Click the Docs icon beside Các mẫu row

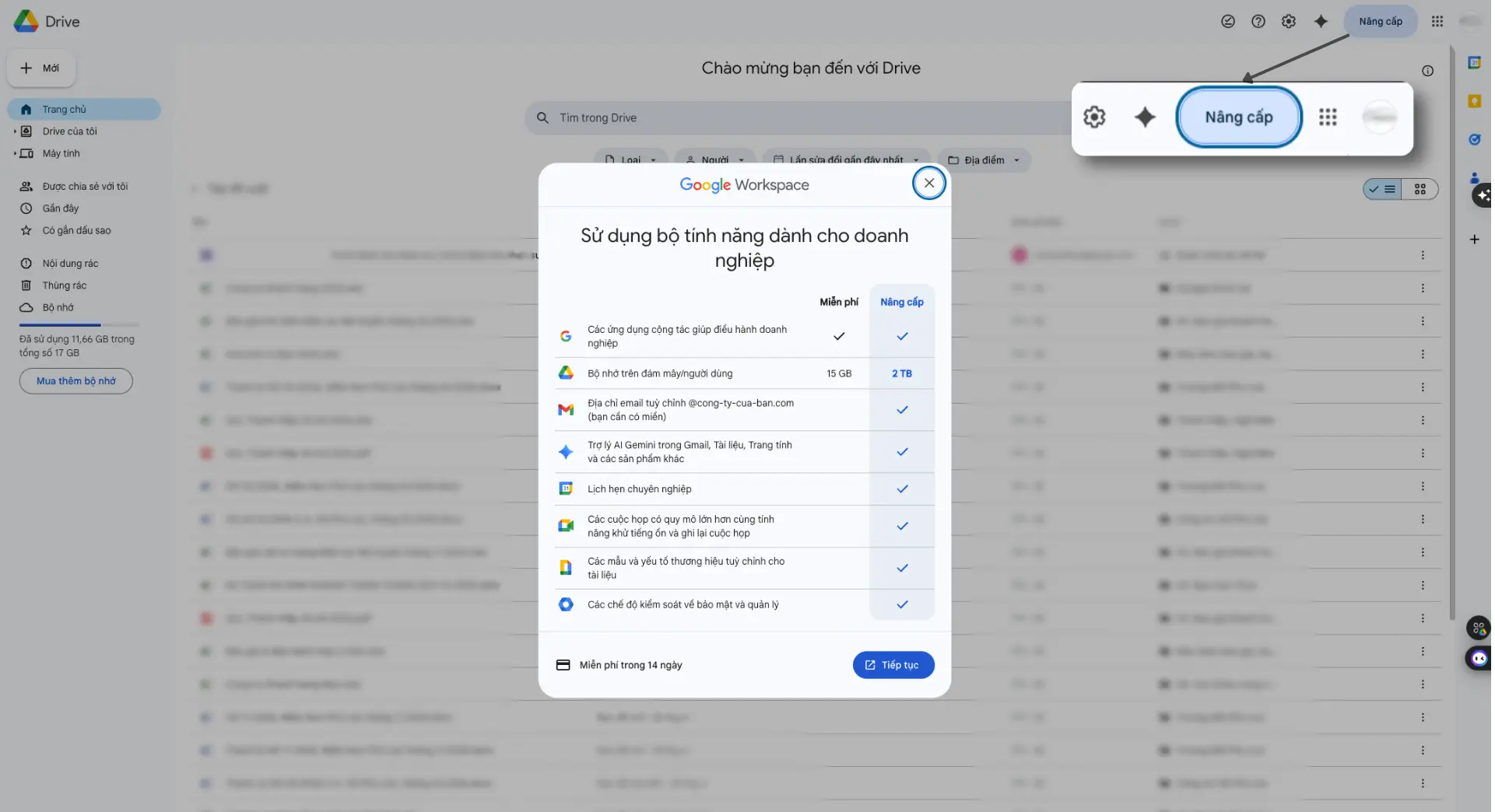click(567, 569)
